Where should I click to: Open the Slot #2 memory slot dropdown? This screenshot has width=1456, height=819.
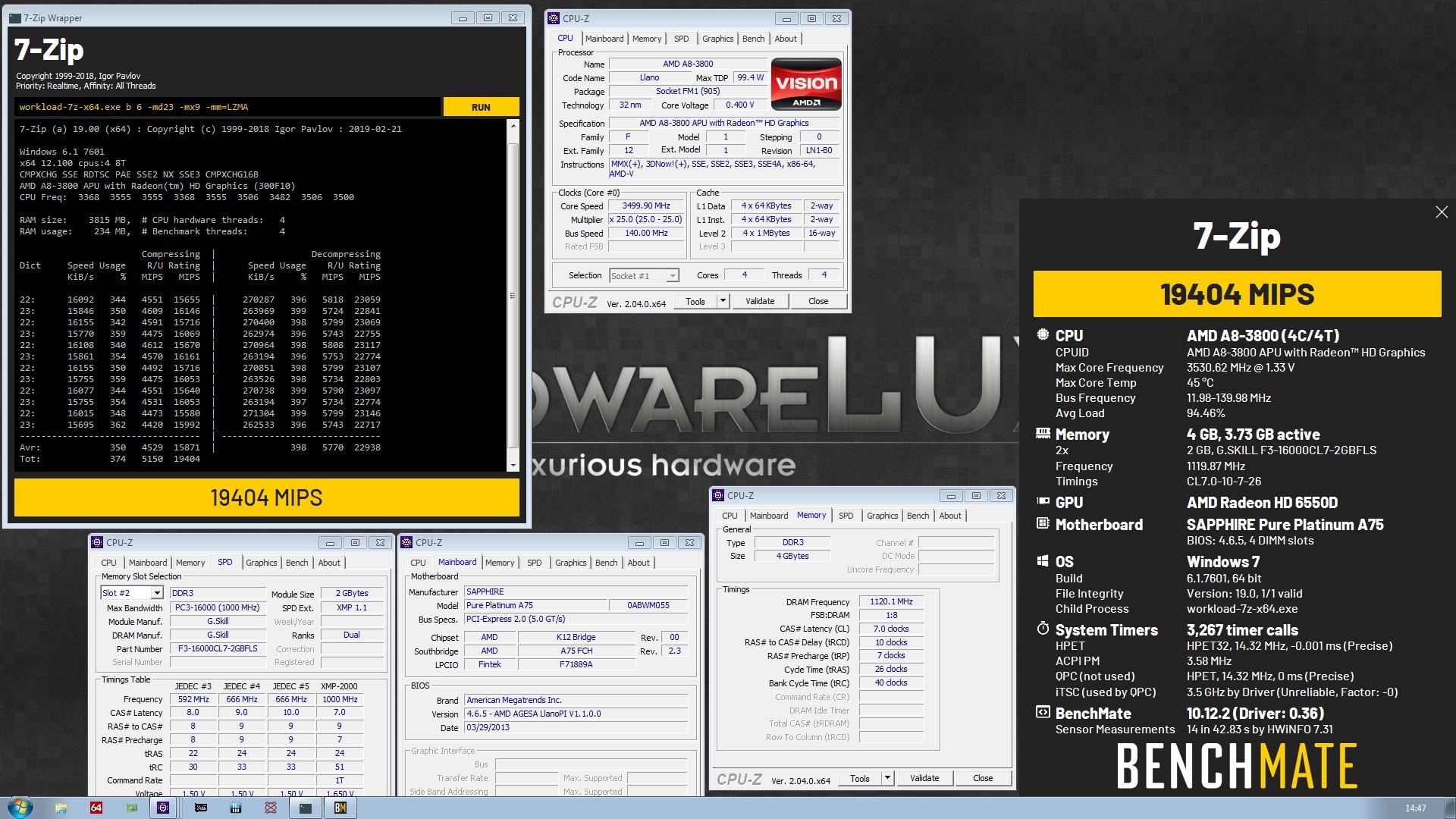coord(157,593)
